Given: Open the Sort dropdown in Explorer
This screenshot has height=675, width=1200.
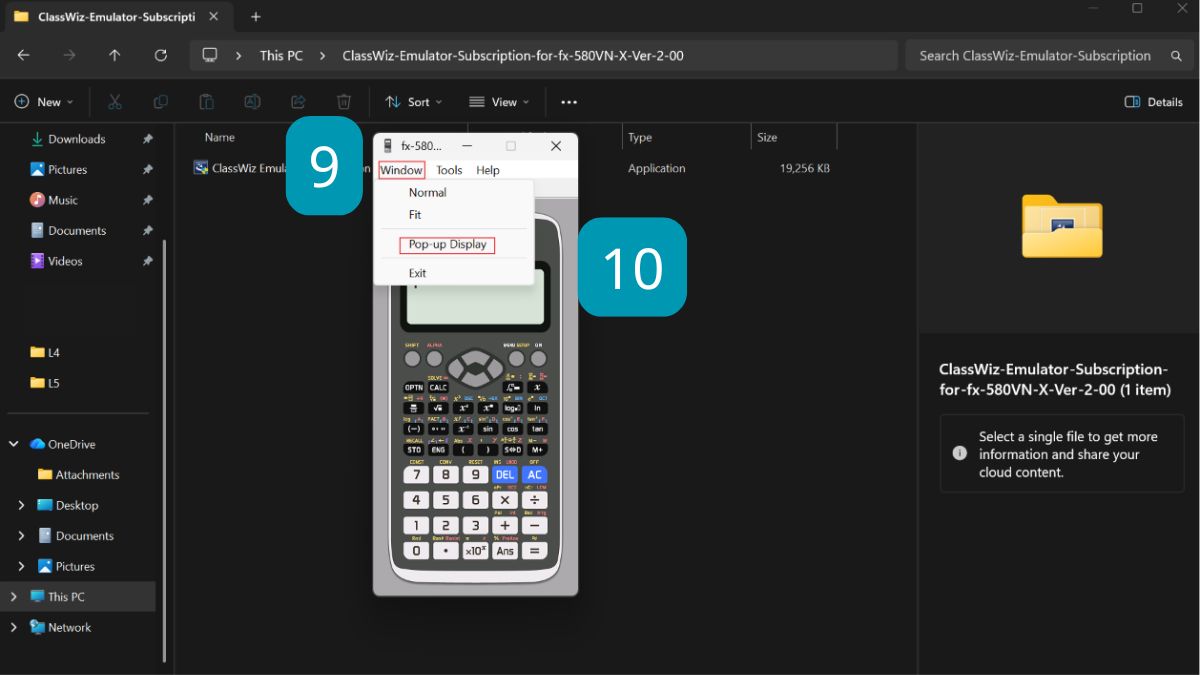Looking at the screenshot, I should coord(413,102).
